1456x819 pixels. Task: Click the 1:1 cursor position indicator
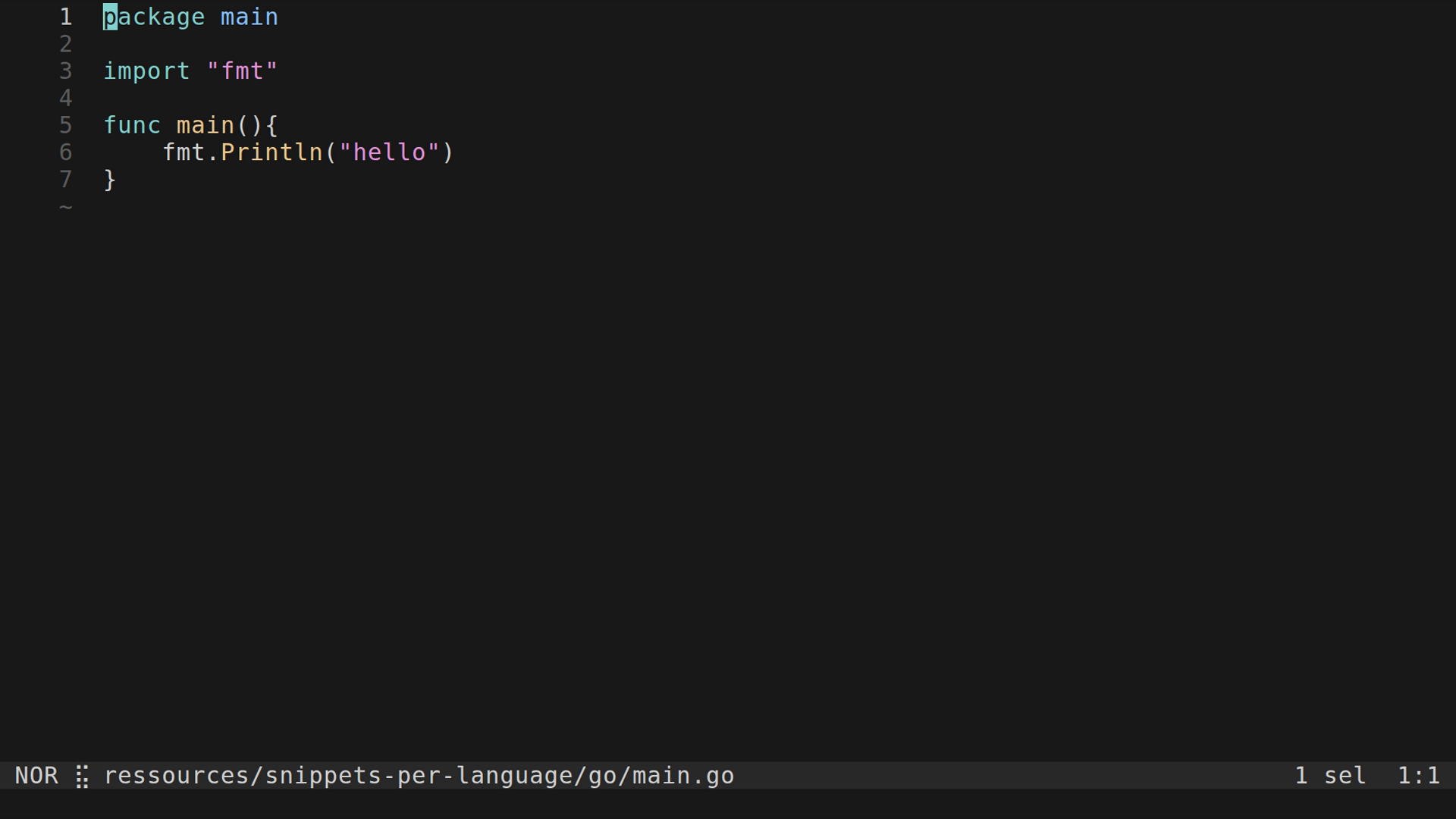point(1418,776)
